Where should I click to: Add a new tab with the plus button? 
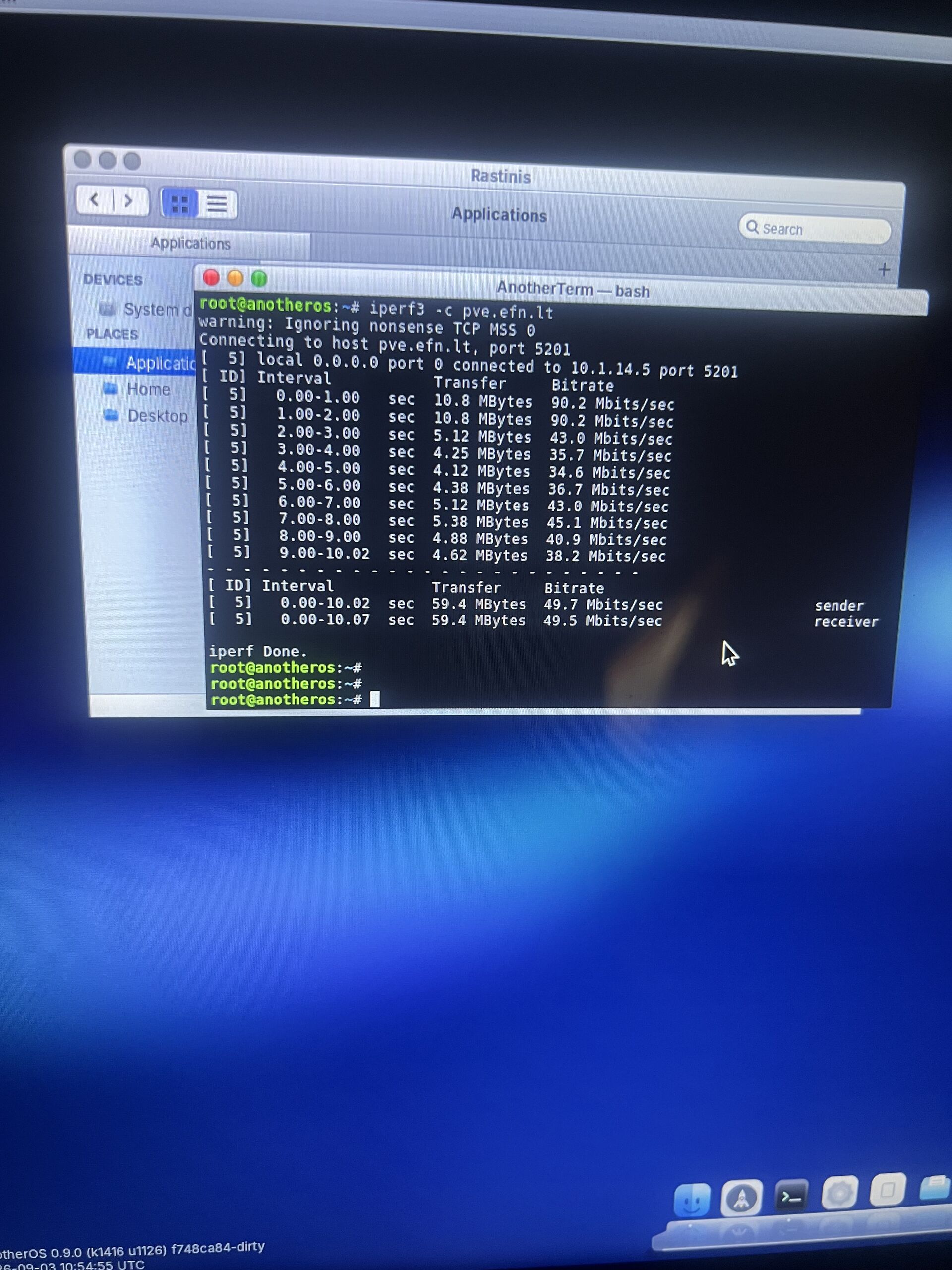[884, 269]
